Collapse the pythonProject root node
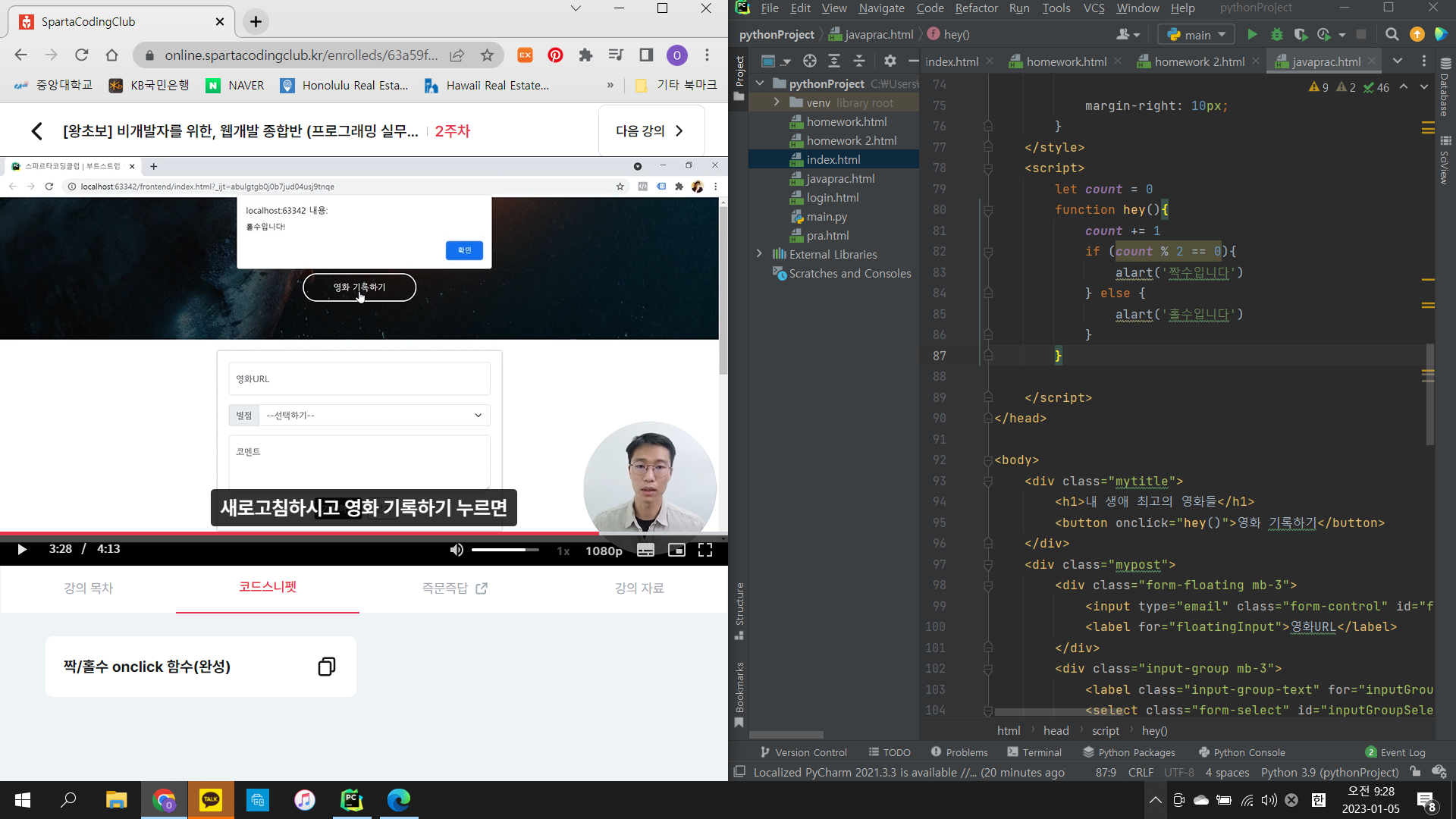 point(760,83)
